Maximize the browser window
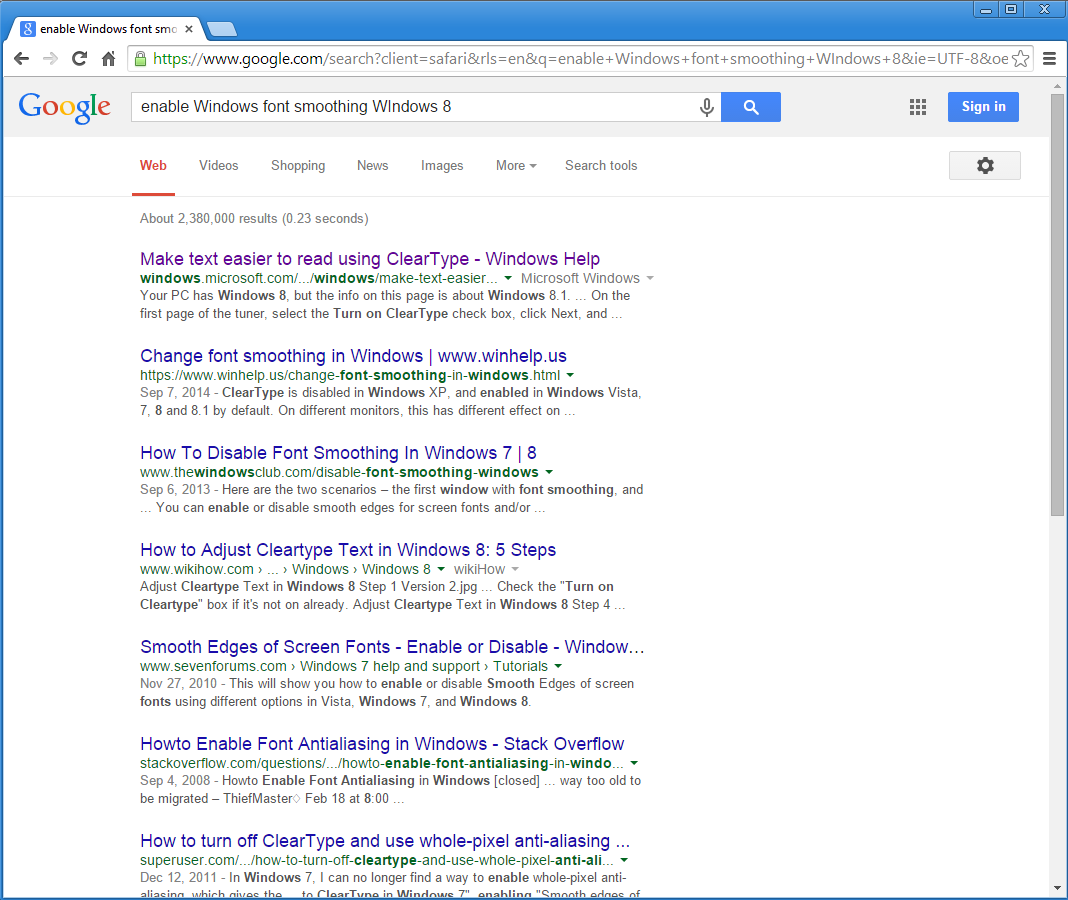 1011,10
